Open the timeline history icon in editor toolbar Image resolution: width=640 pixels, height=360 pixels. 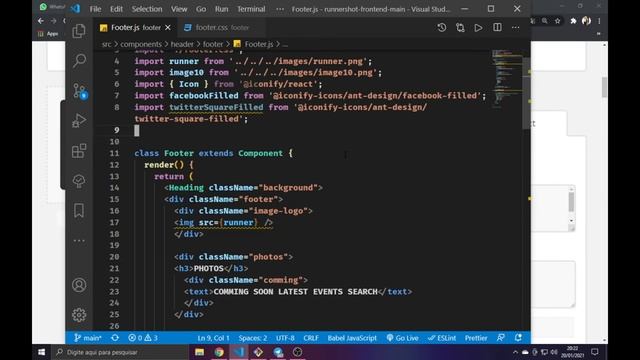[x=442, y=28]
